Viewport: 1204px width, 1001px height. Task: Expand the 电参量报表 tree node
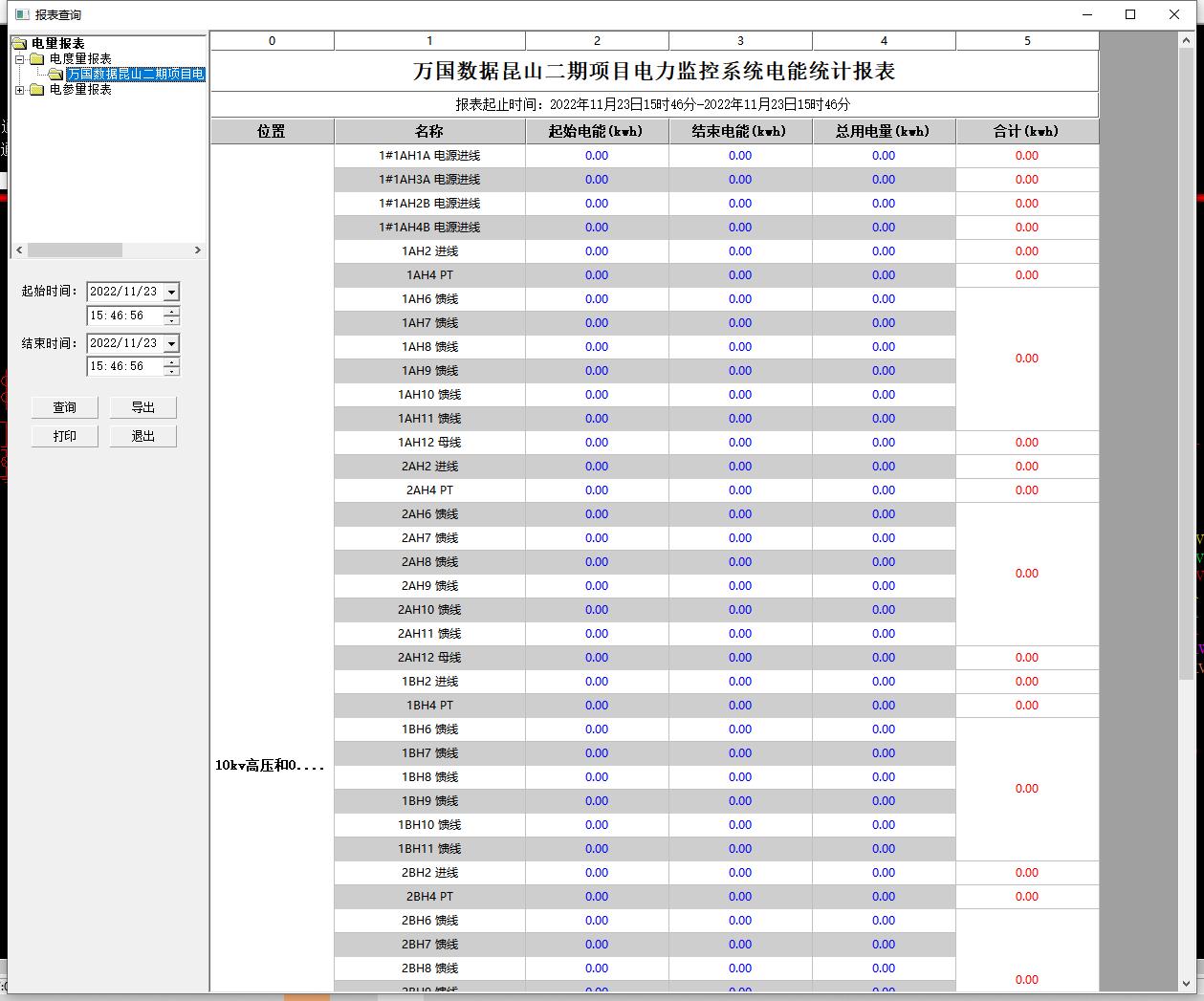(x=20, y=90)
